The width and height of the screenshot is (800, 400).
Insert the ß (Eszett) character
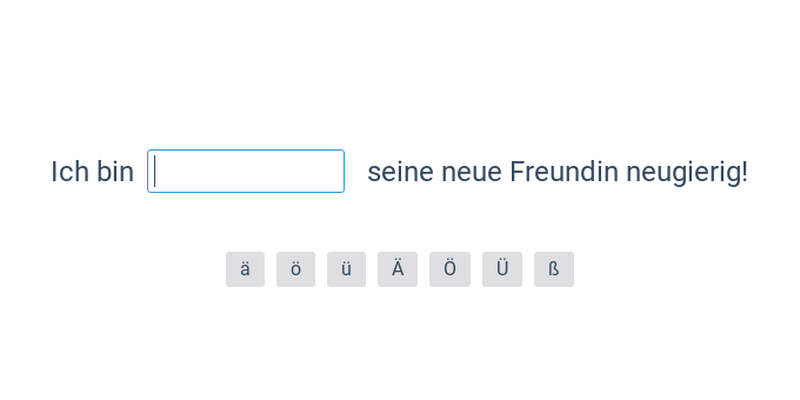(x=554, y=269)
